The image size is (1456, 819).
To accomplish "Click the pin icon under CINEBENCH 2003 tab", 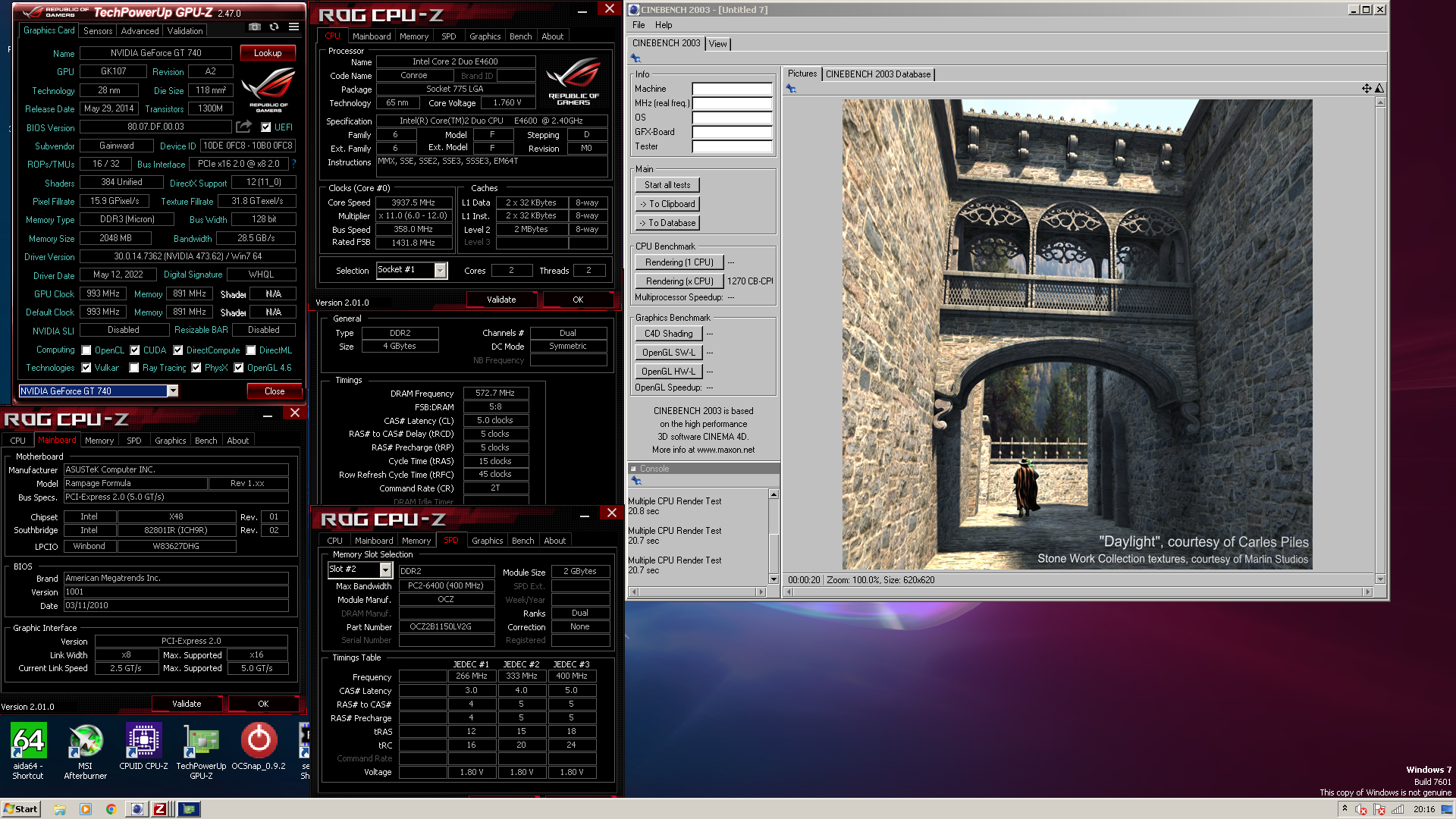I will (x=635, y=58).
